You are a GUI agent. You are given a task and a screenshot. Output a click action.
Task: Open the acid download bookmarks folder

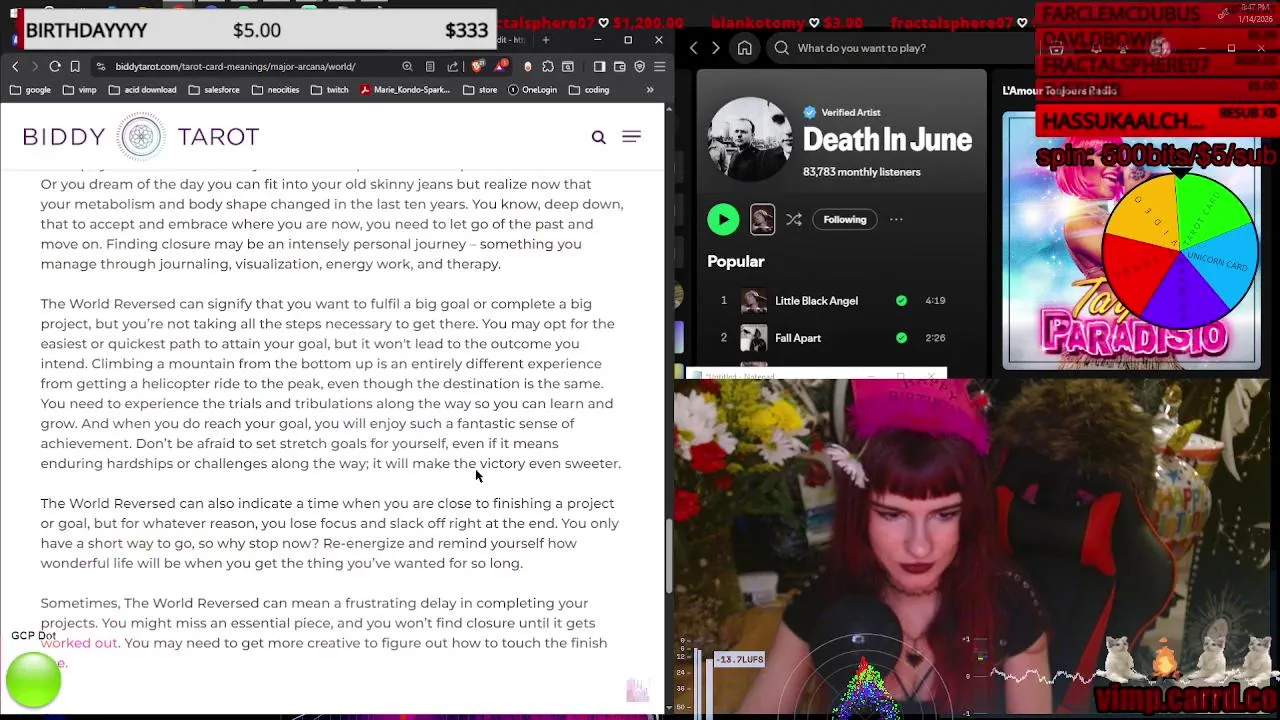click(142, 90)
